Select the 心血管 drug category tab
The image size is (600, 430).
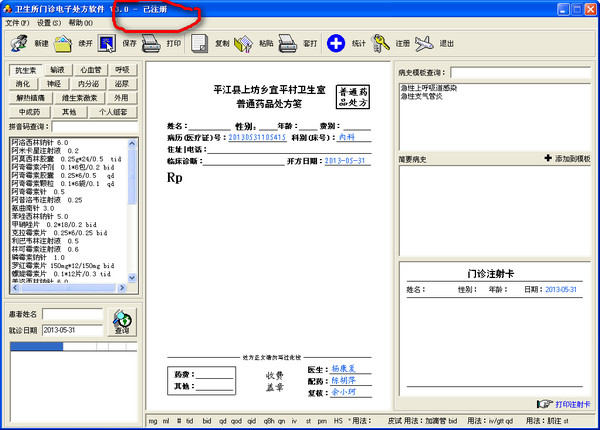tap(90, 71)
